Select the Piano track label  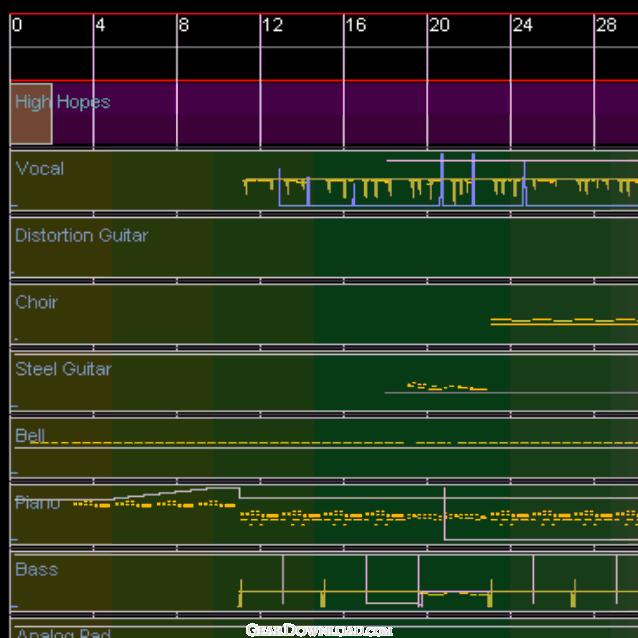pyautogui.click(x=37, y=503)
